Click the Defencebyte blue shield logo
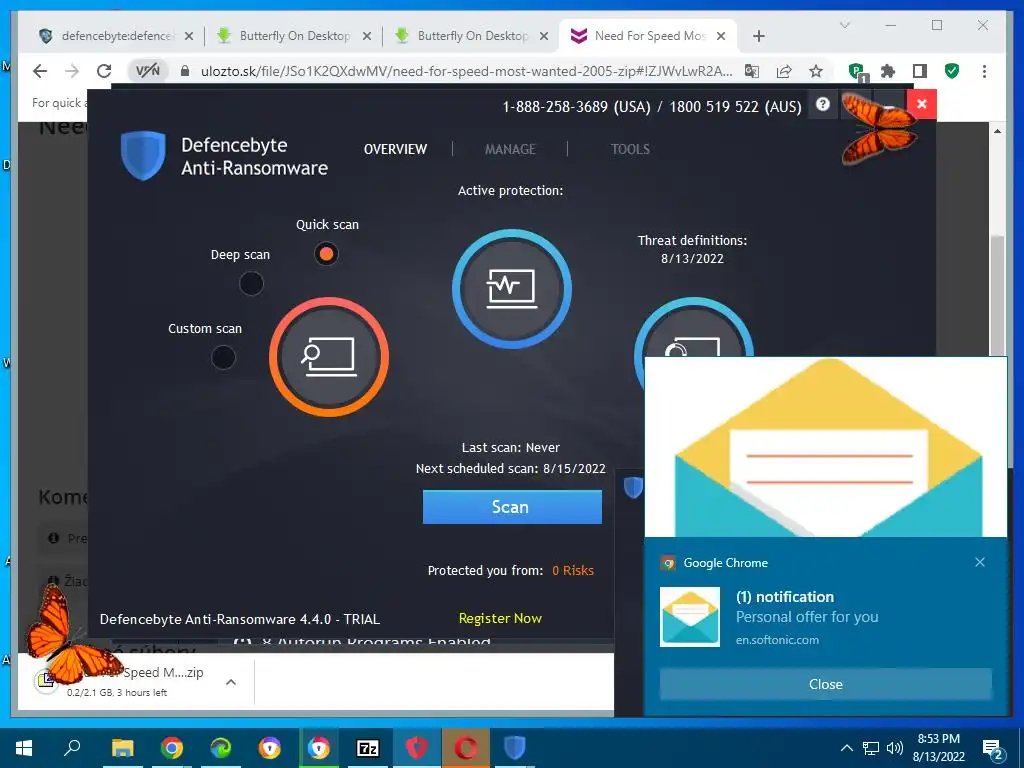 tap(143, 155)
